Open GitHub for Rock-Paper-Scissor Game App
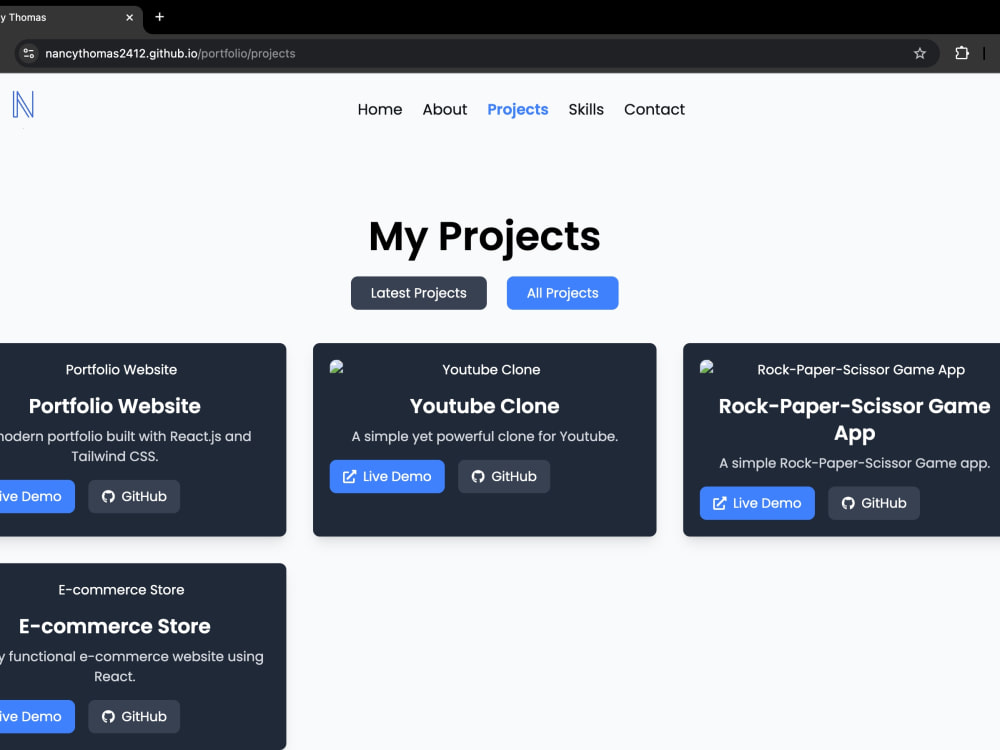Image resolution: width=1000 pixels, height=750 pixels. coord(874,503)
